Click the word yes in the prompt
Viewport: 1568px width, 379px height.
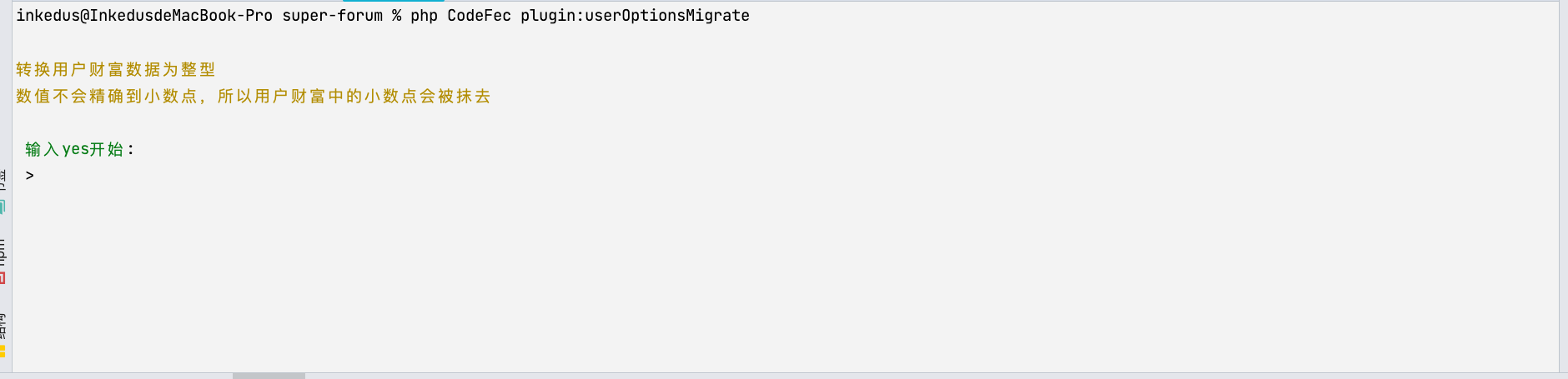pos(75,149)
